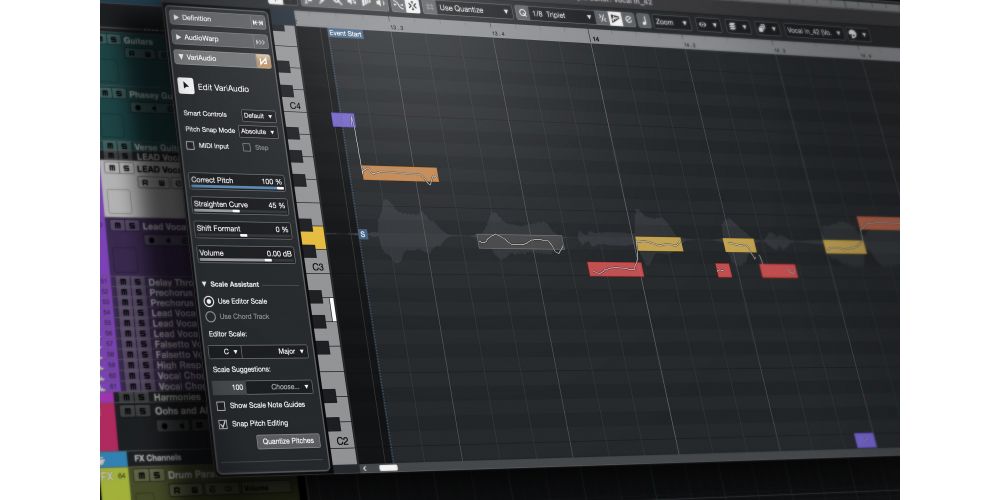The image size is (1000, 500).
Task: Enable the MIDI Input checkbox
Action: point(190,145)
